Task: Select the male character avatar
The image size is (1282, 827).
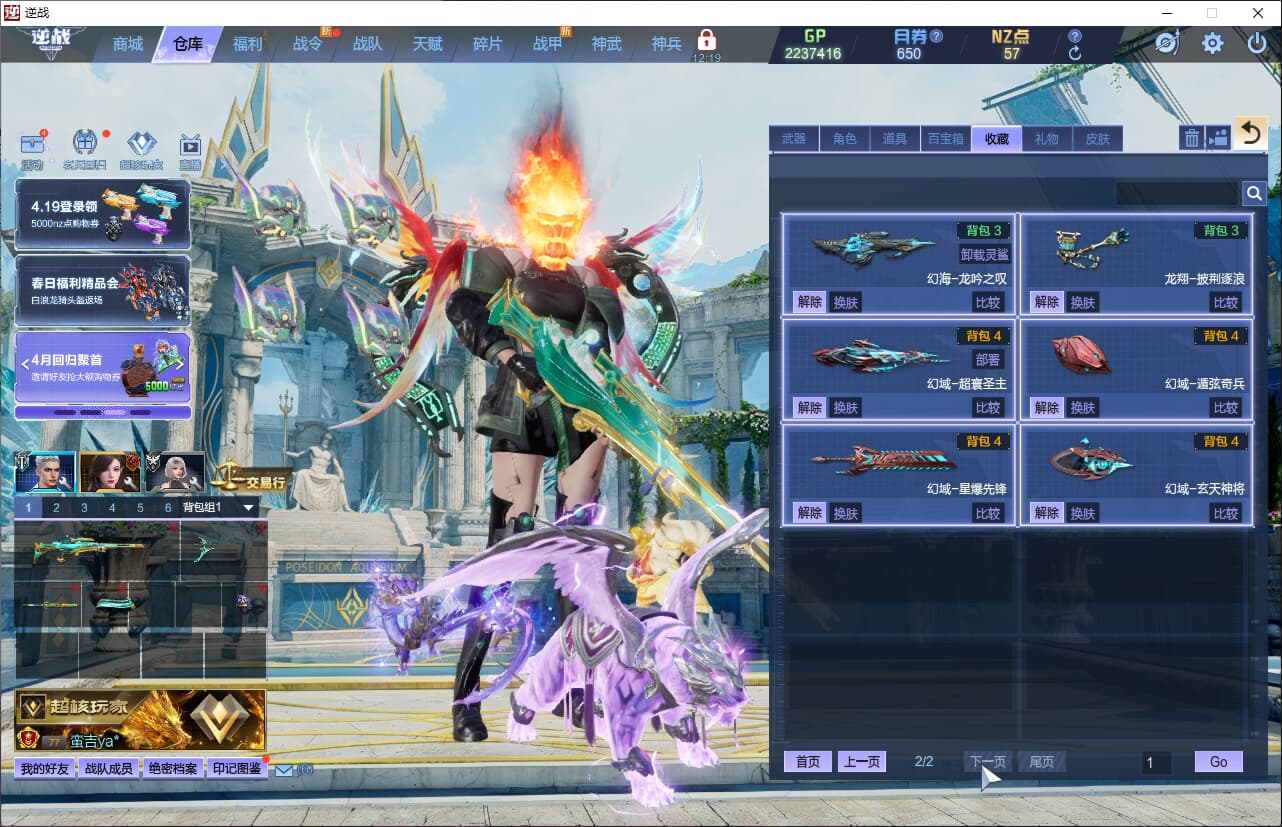Action: coord(46,472)
